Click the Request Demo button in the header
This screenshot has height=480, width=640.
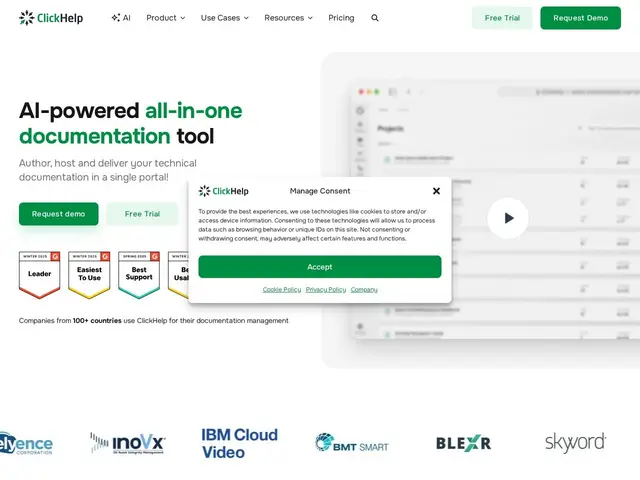point(580,18)
